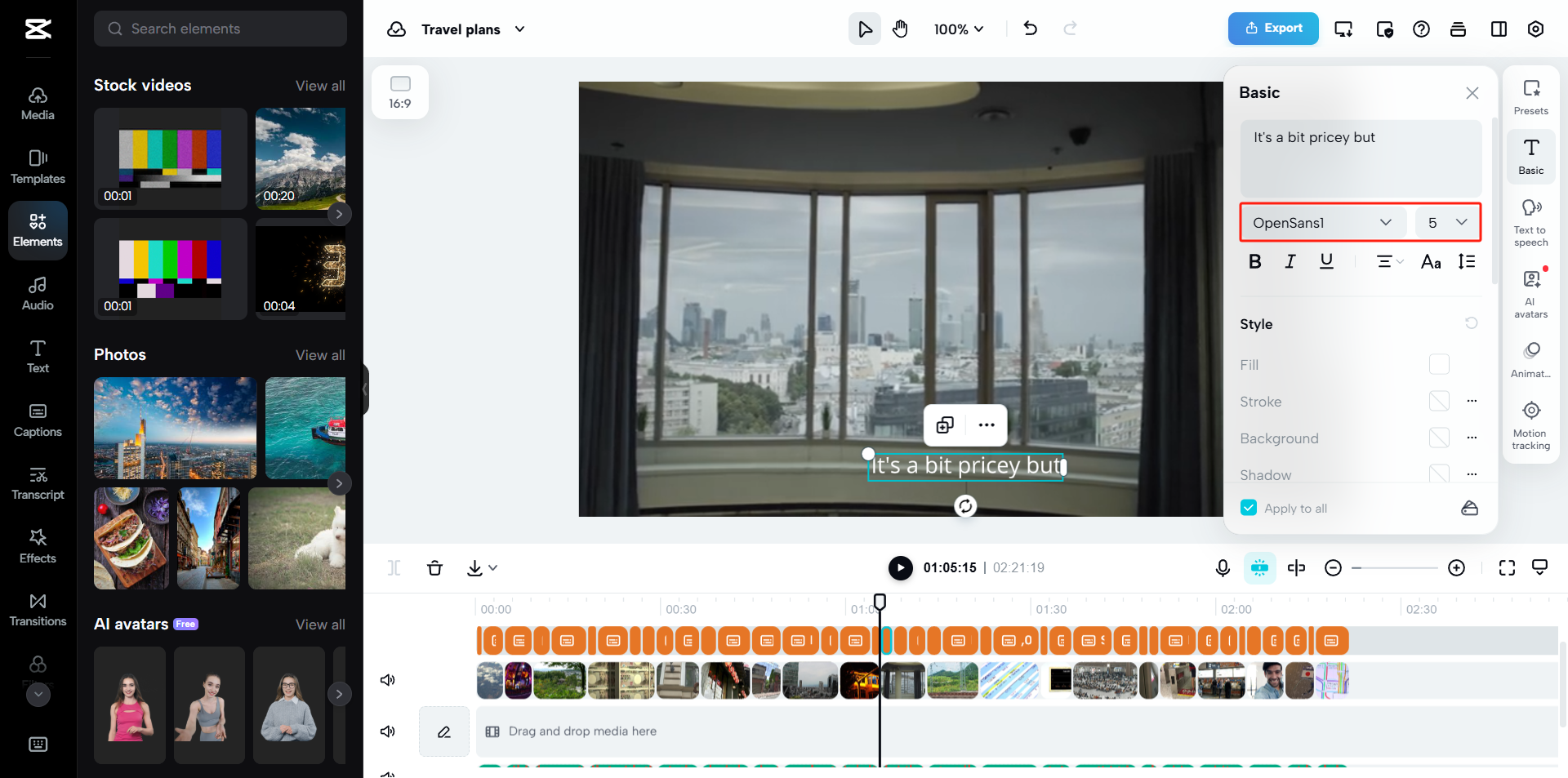
Task: Select the pointer selection tool
Action: (x=865, y=29)
